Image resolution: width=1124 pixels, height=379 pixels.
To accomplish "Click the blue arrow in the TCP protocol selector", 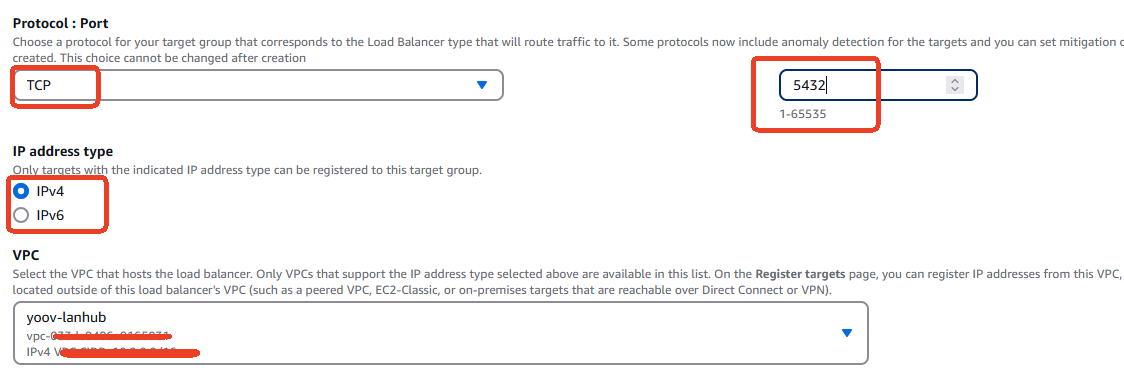I will [x=482, y=85].
